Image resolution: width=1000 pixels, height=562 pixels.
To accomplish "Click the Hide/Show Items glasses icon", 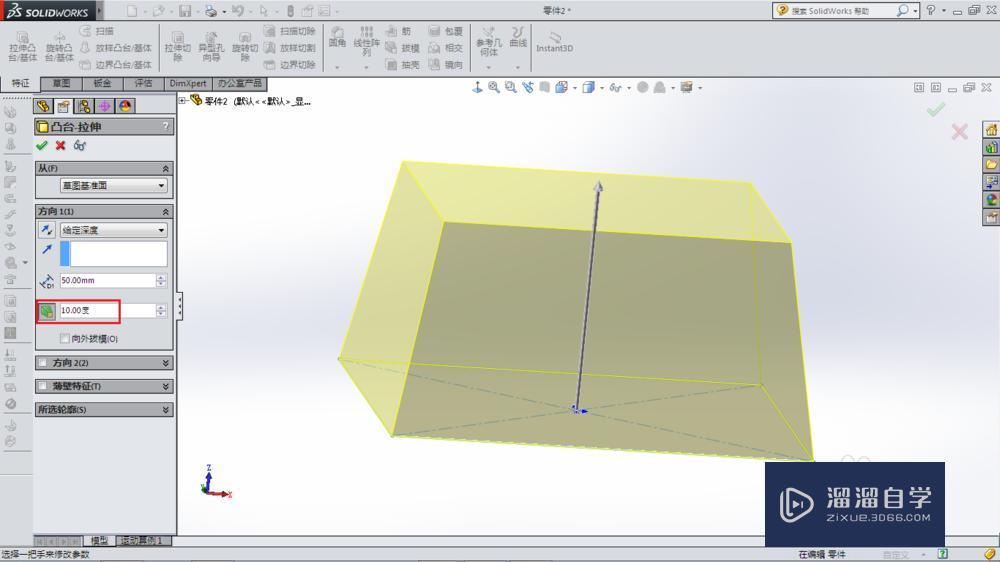I will point(615,87).
